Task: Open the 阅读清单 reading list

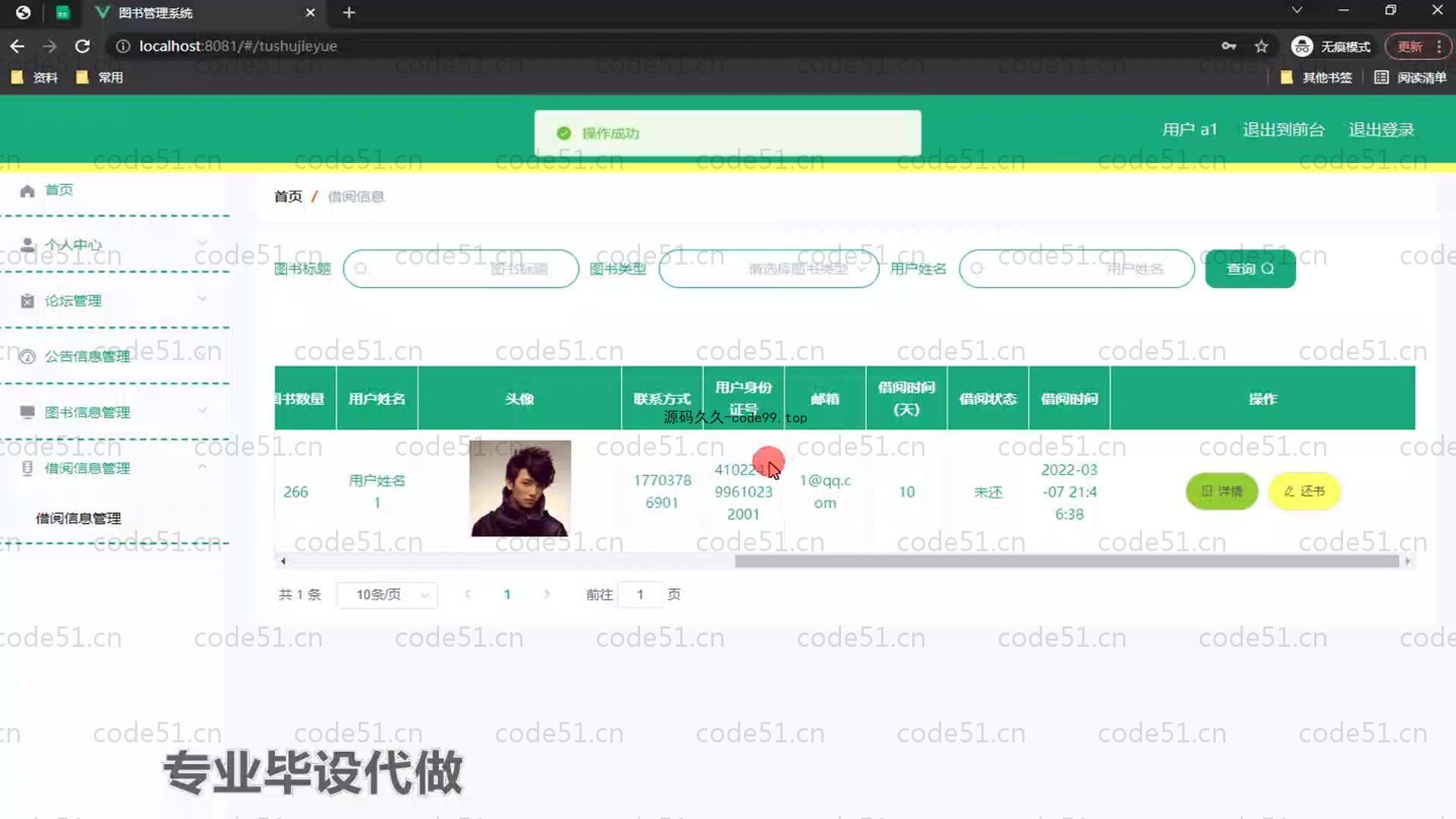Action: click(1410, 77)
